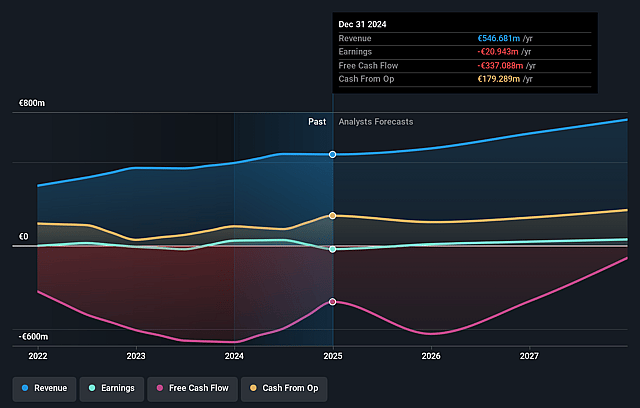Click the yellow Cash From Op data point
Screen dimensions: 640x408
[333, 215]
